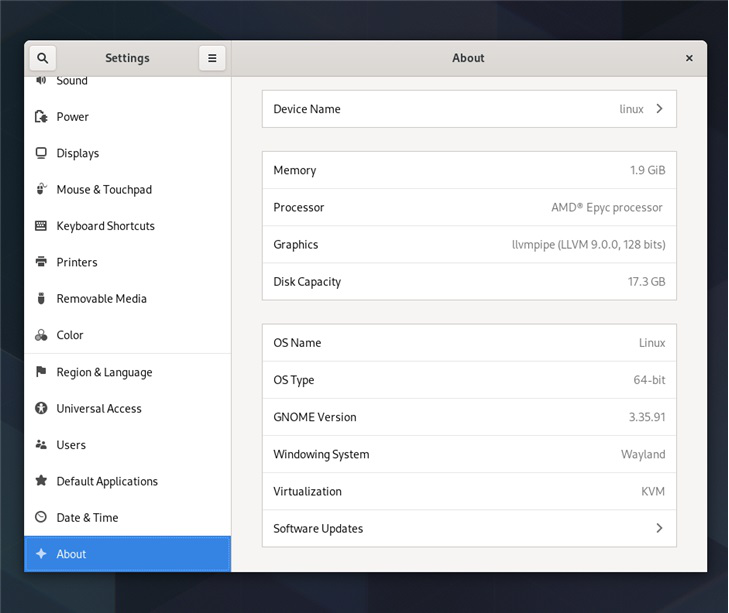
Task: Click the Processor value AMD Epyc processor
Action: [607, 207]
